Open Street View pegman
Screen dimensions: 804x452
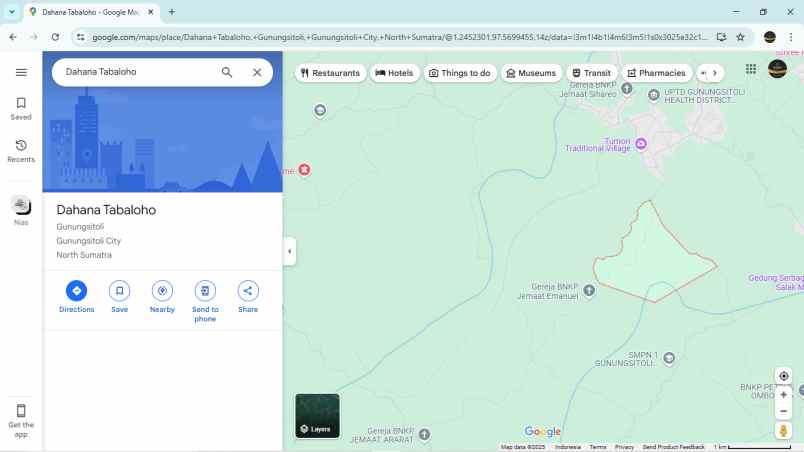click(x=783, y=430)
